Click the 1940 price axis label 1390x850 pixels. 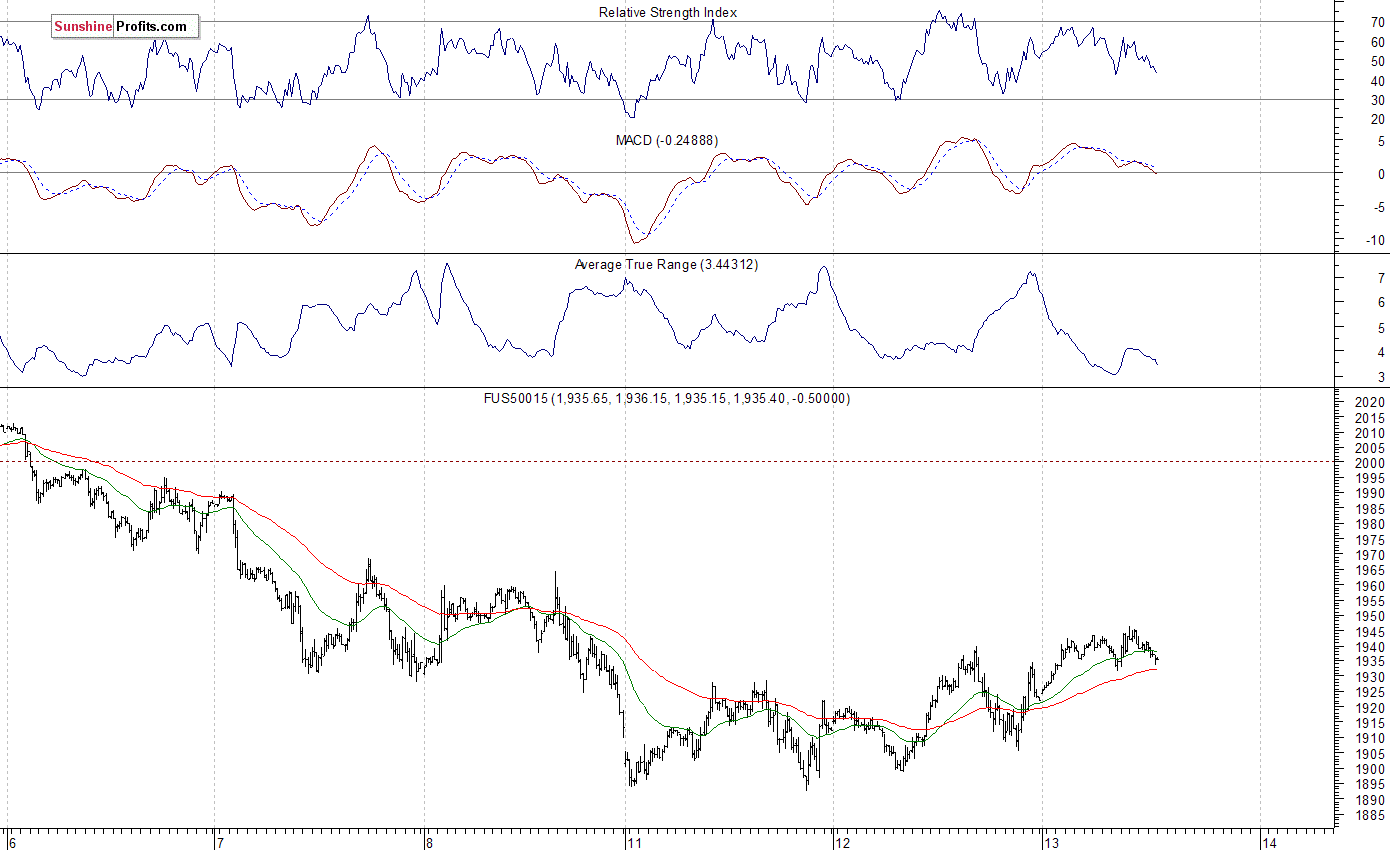click(1369, 647)
